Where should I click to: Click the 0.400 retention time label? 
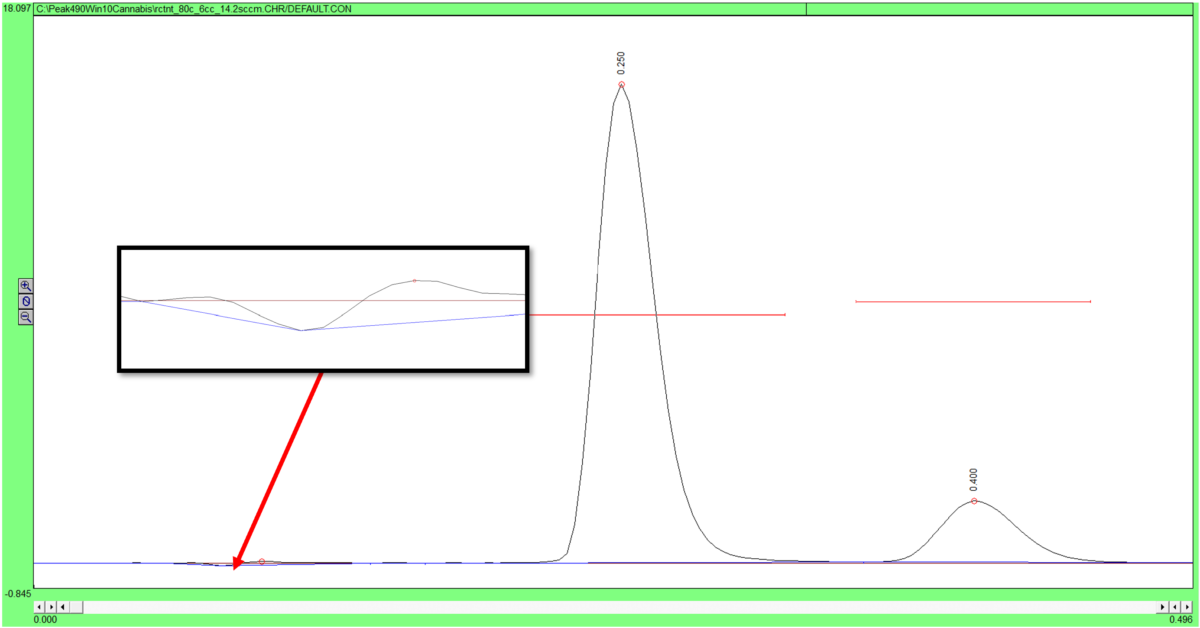click(x=974, y=480)
